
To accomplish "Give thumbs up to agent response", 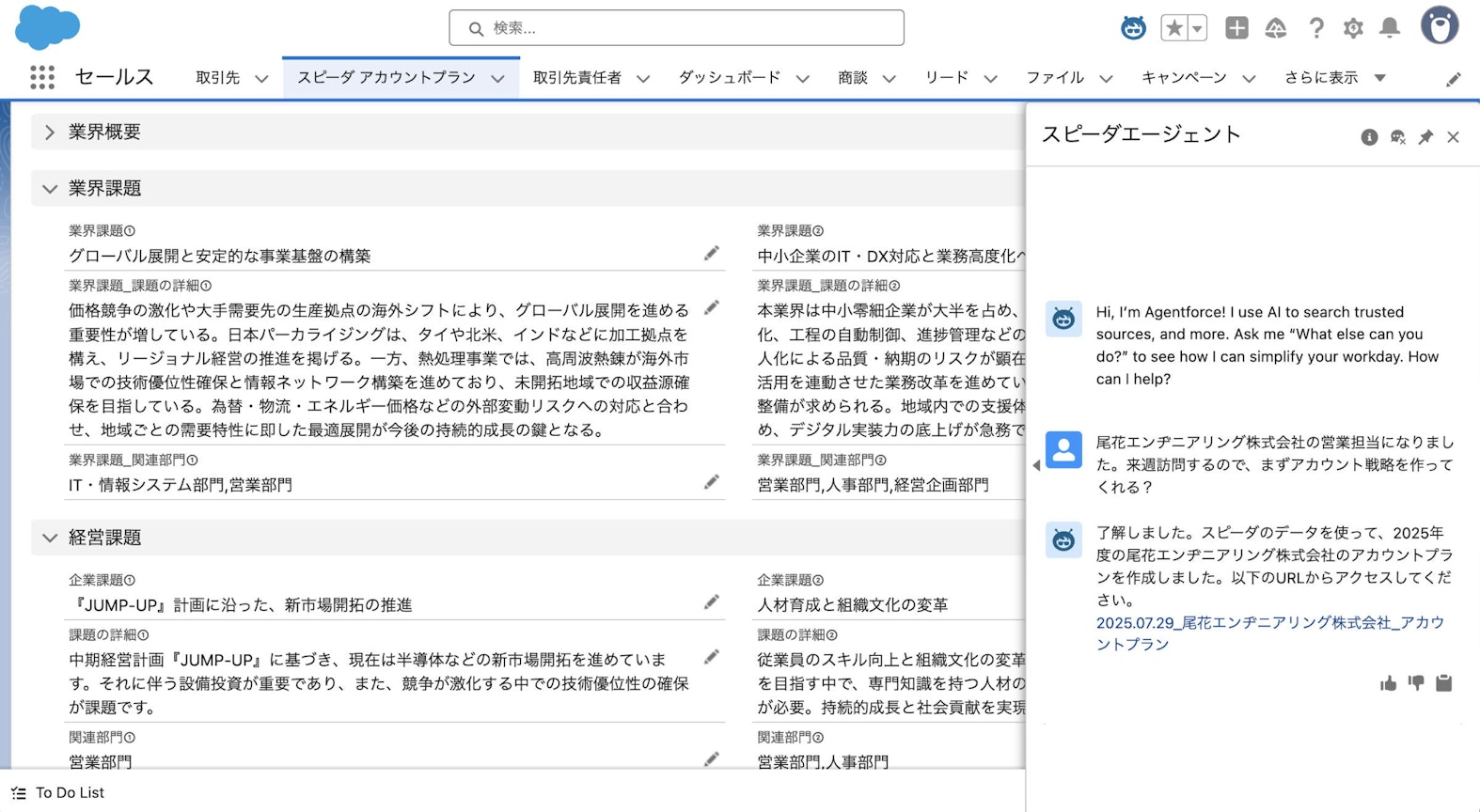I will [1389, 683].
